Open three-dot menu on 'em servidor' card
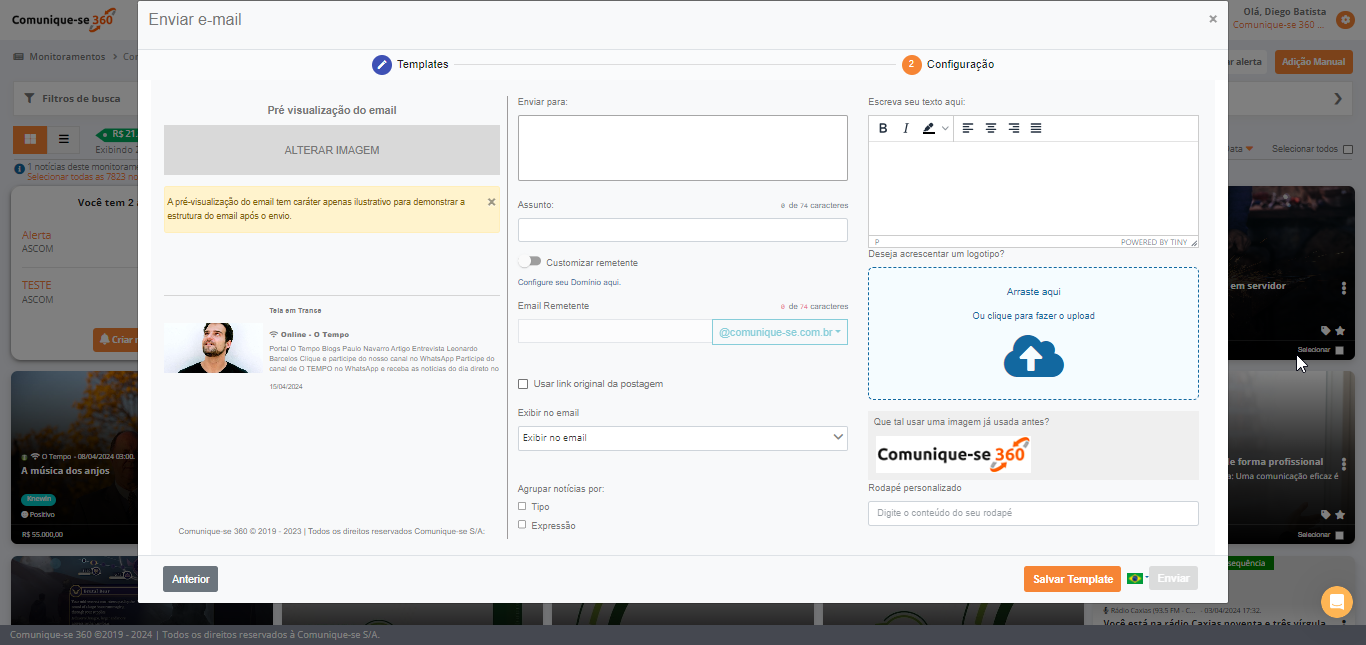 click(1343, 288)
